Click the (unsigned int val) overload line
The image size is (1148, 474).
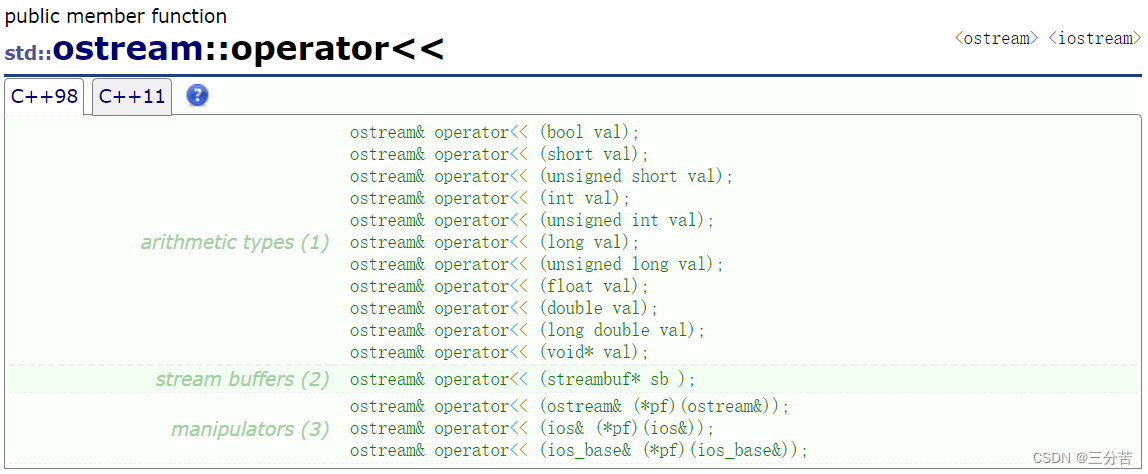tap(532, 221)
